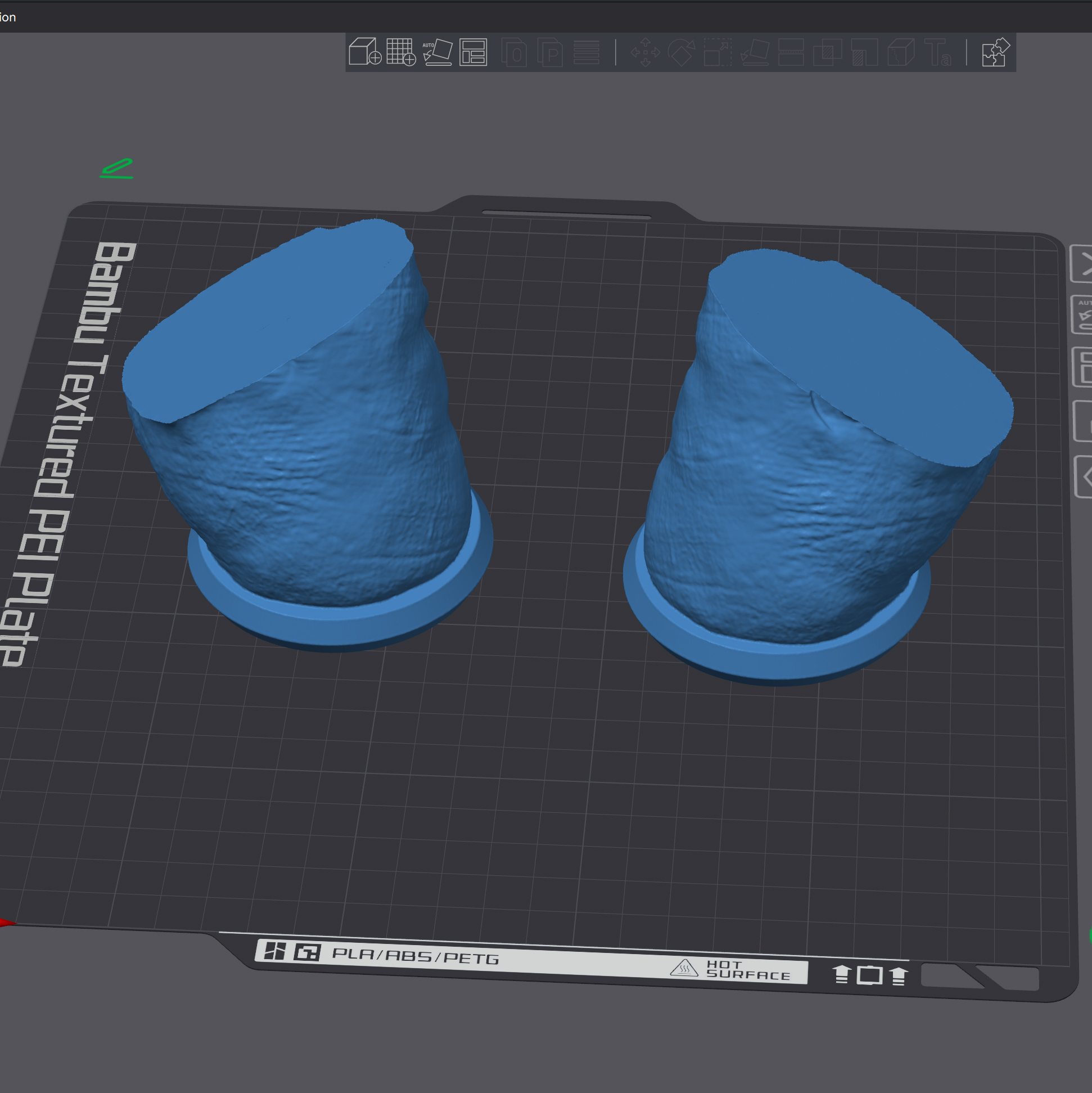Viewport: 1092px width, 1093px height.
Task: Toggle the Split to objects icon
Action: tap(513, 53)
